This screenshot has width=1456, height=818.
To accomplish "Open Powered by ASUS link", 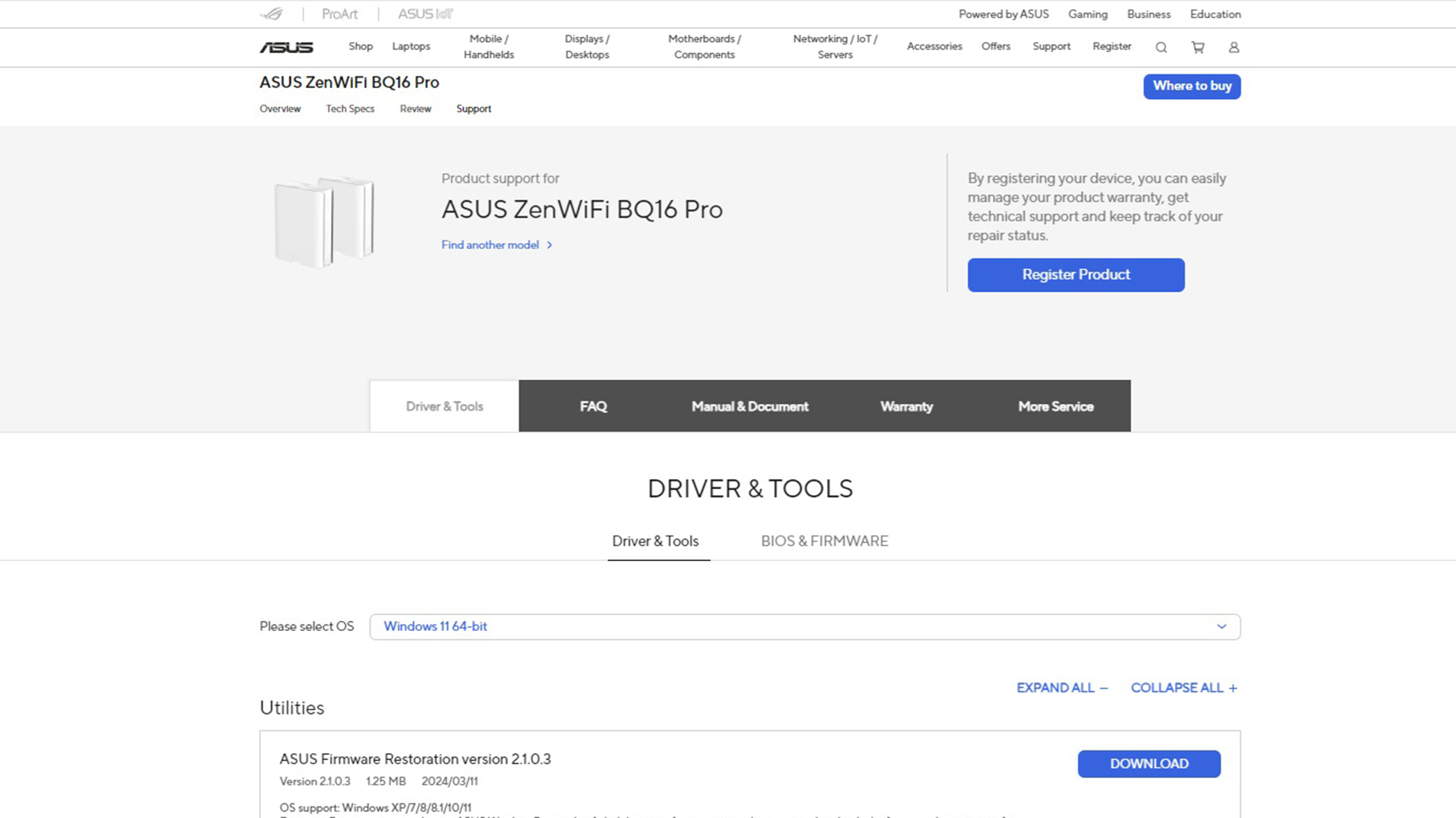I will click(1003, 14).
